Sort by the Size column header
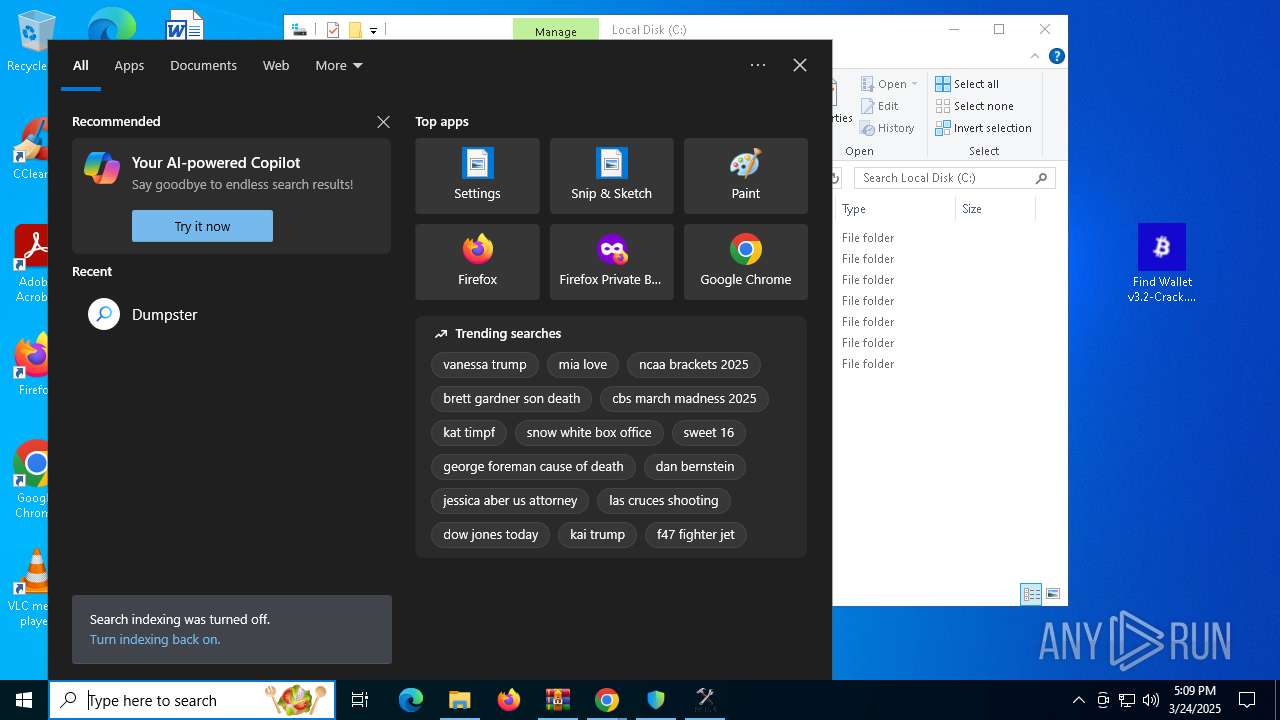This screenshot has height=720, width=1280. (x=995, y=209)
